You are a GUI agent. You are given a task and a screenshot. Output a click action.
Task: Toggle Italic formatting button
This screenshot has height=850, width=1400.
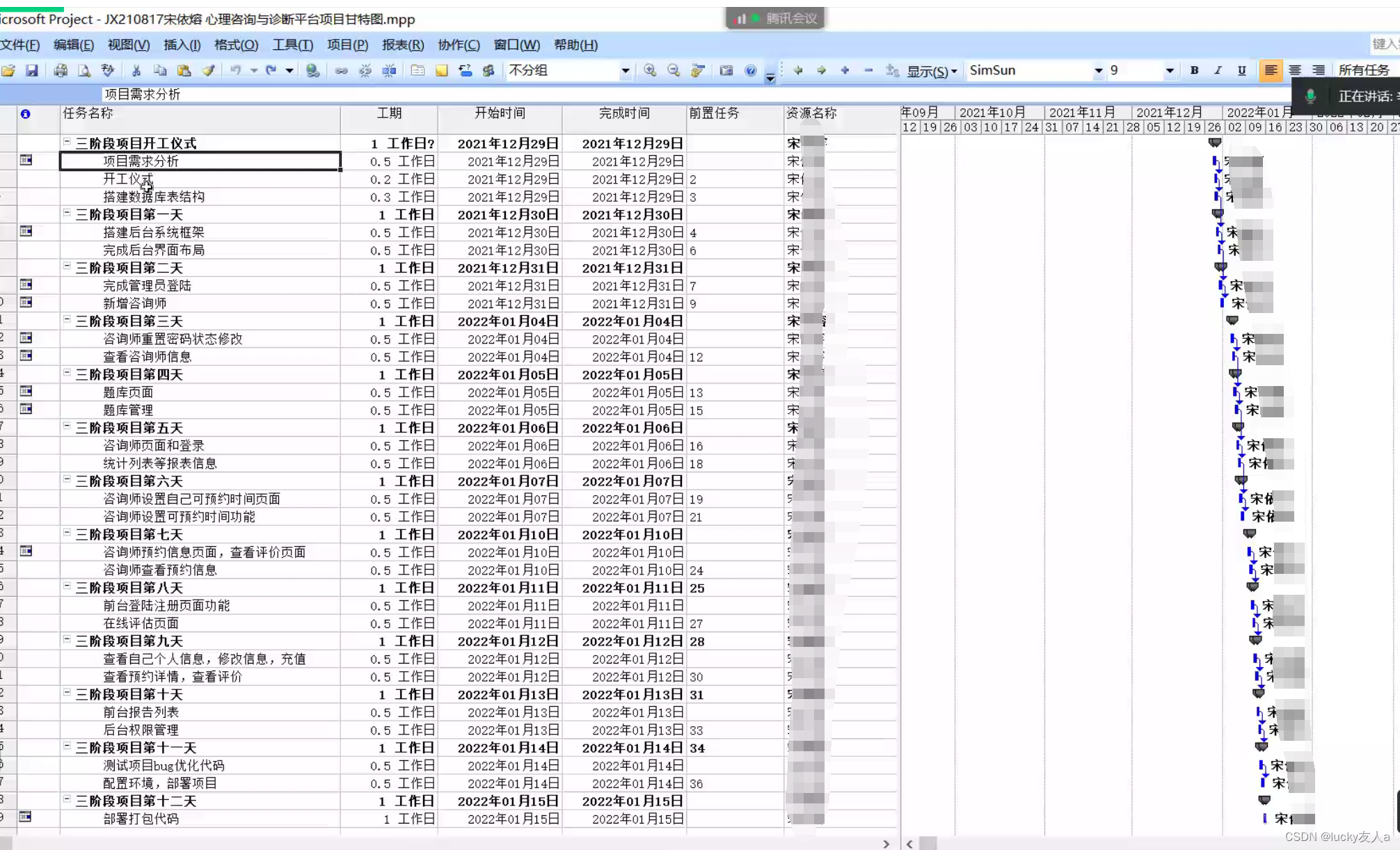[x=1218, y=70]
